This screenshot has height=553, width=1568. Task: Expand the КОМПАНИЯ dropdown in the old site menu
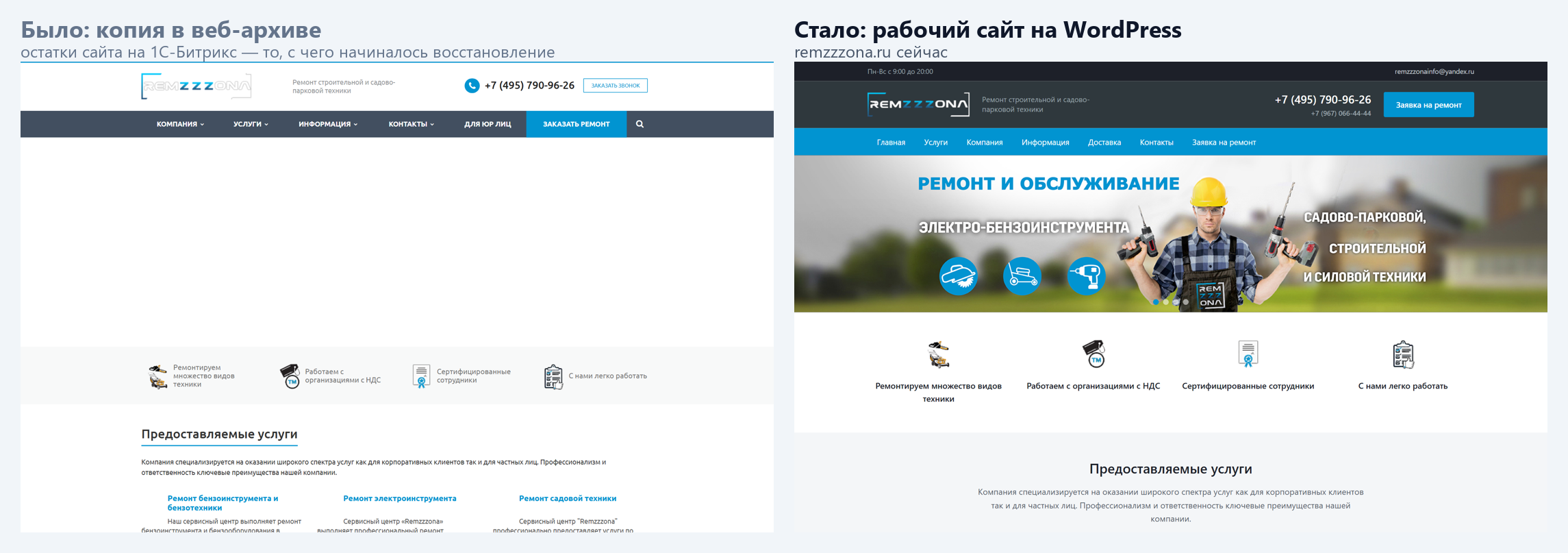[x=180, y=124]
